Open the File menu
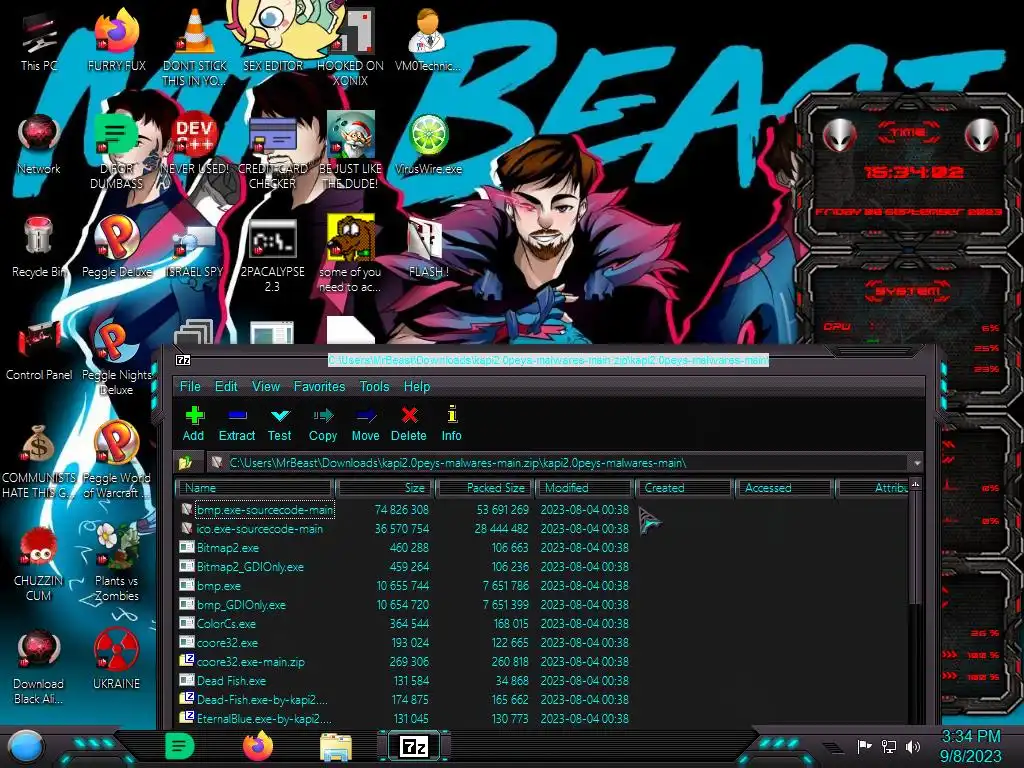Viewport: 1024px width, 768px height. point(190,387)
